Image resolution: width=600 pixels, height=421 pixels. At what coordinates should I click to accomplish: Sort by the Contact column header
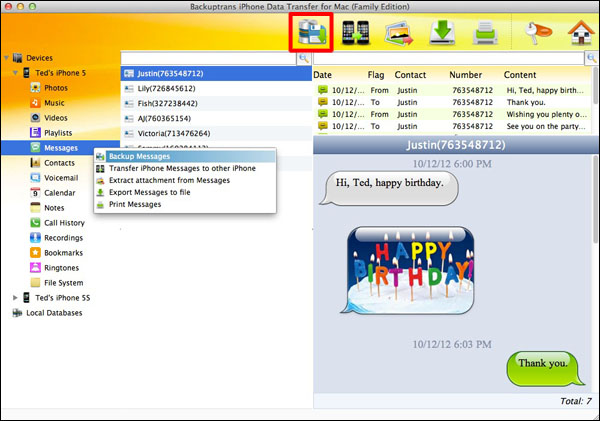click(410, 75)
